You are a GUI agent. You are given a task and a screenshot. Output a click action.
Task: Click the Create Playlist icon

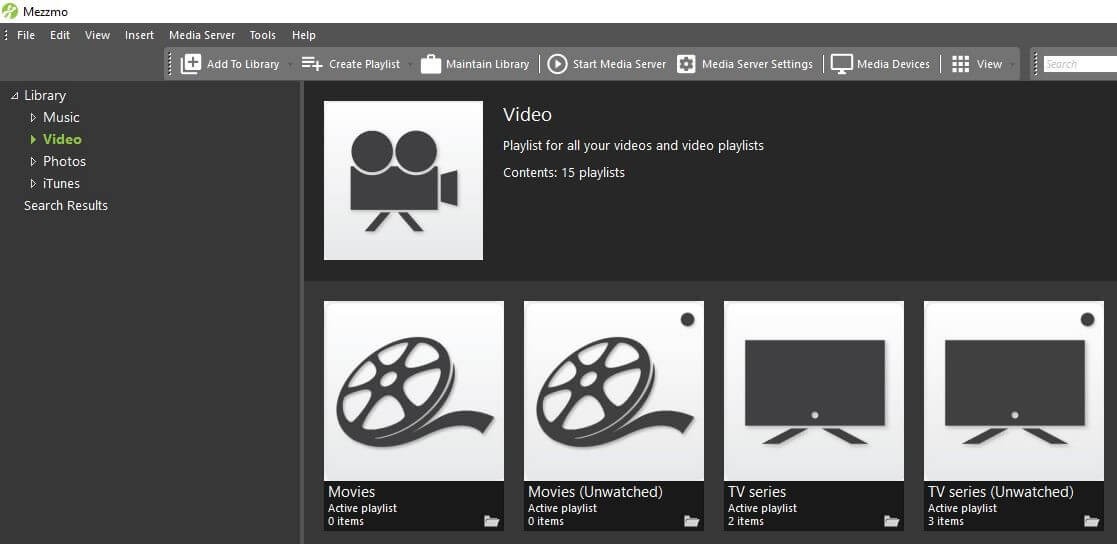click(x=312, y=64)
